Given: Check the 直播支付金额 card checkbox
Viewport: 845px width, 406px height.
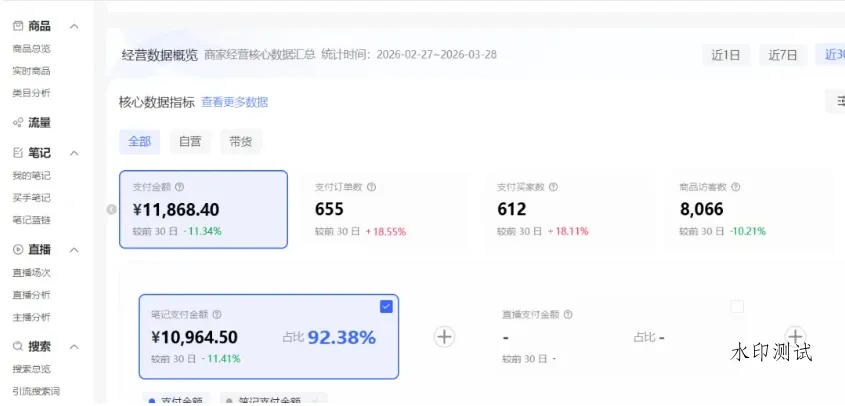Looking at the screenshot, I should tap(737, 307).
